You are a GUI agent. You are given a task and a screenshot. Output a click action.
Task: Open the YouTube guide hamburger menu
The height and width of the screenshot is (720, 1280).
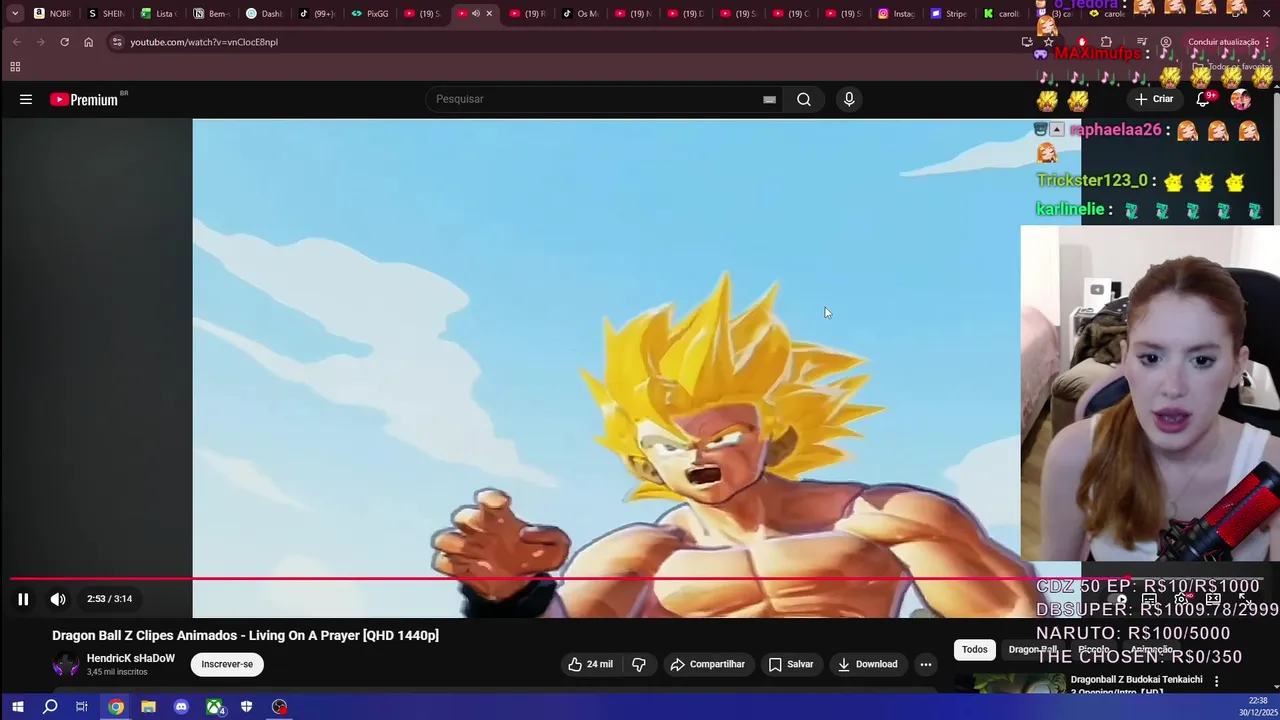pos(26,99)
